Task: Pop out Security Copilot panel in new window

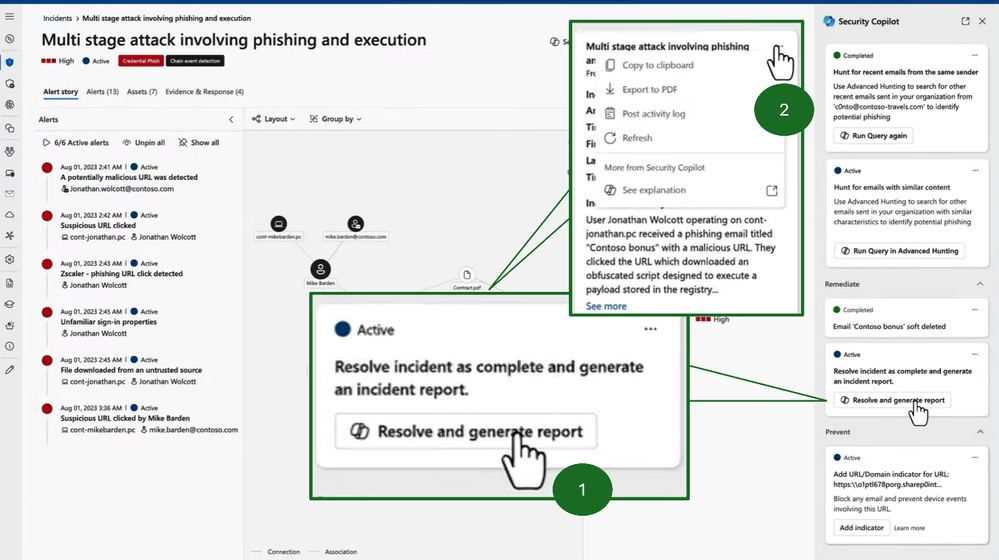Action: point(965,21)
